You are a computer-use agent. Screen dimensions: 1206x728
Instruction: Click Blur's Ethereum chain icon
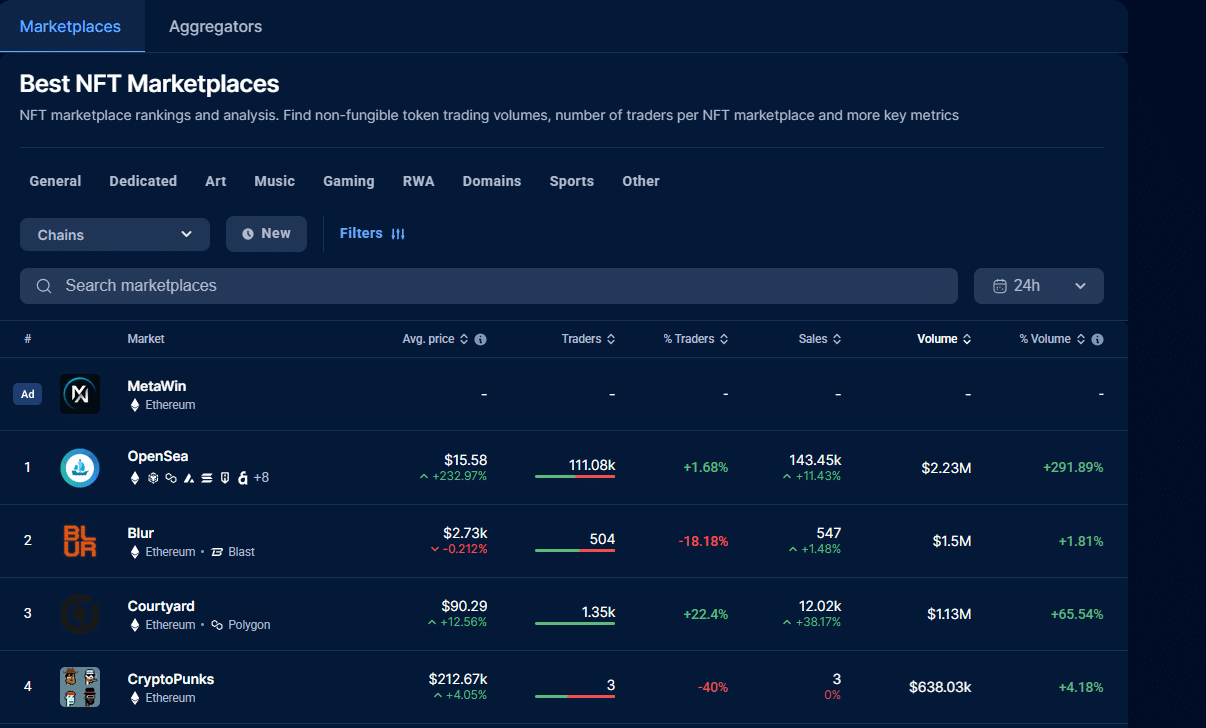[136, 551]
